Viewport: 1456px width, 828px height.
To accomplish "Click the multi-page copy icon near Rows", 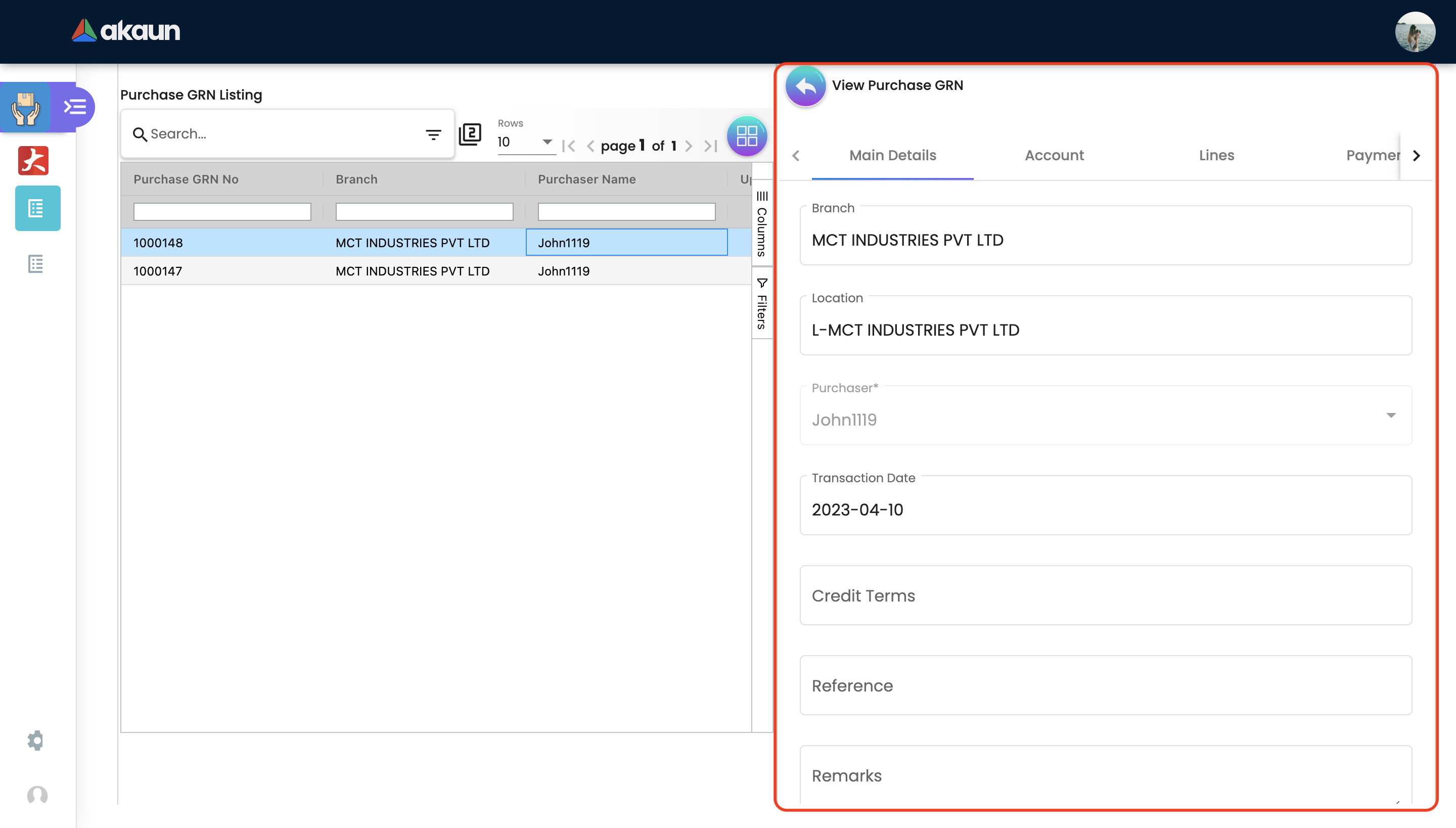I will 470,134.
